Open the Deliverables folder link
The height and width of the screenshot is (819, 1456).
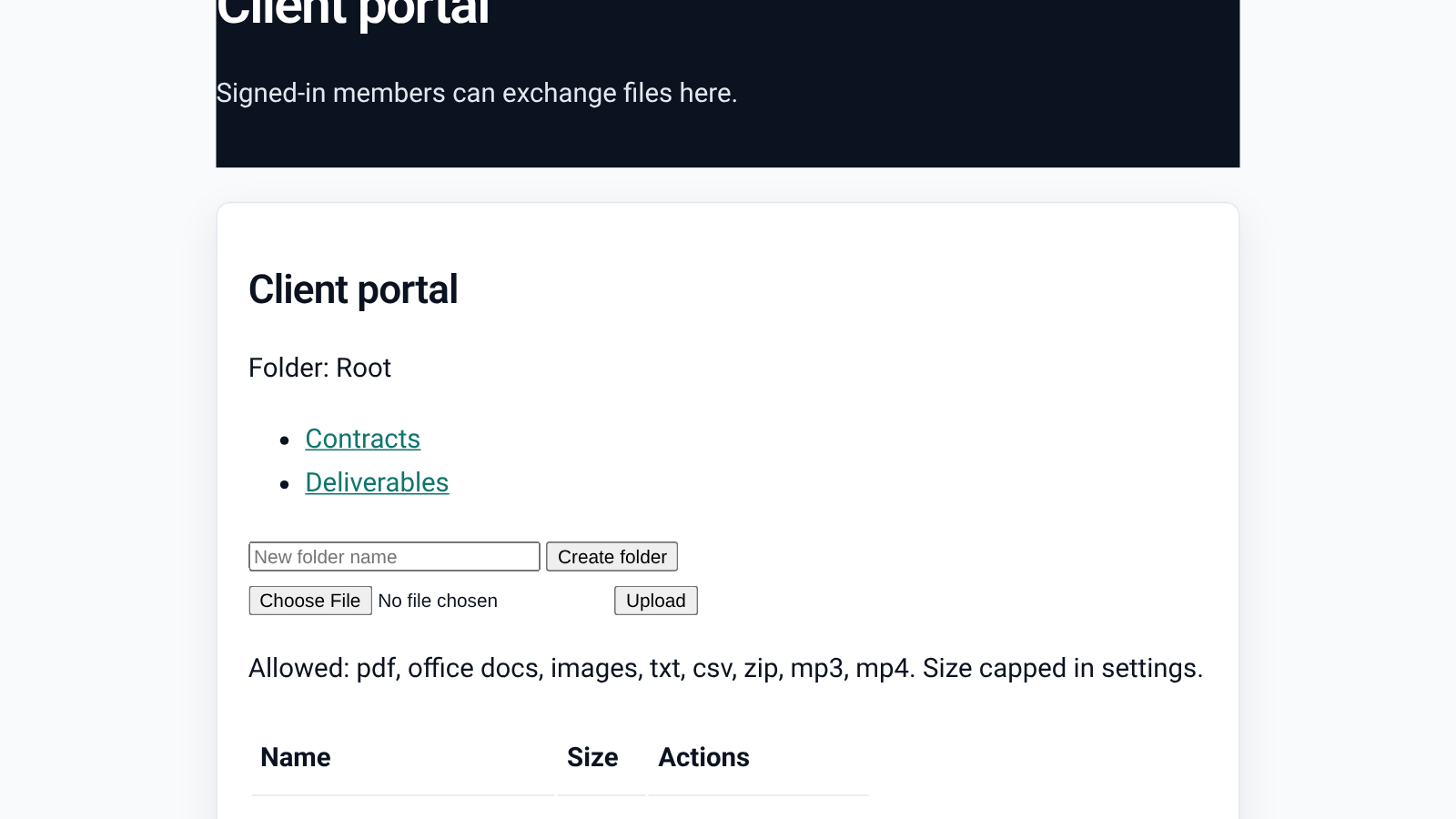[x=377, y=482]
